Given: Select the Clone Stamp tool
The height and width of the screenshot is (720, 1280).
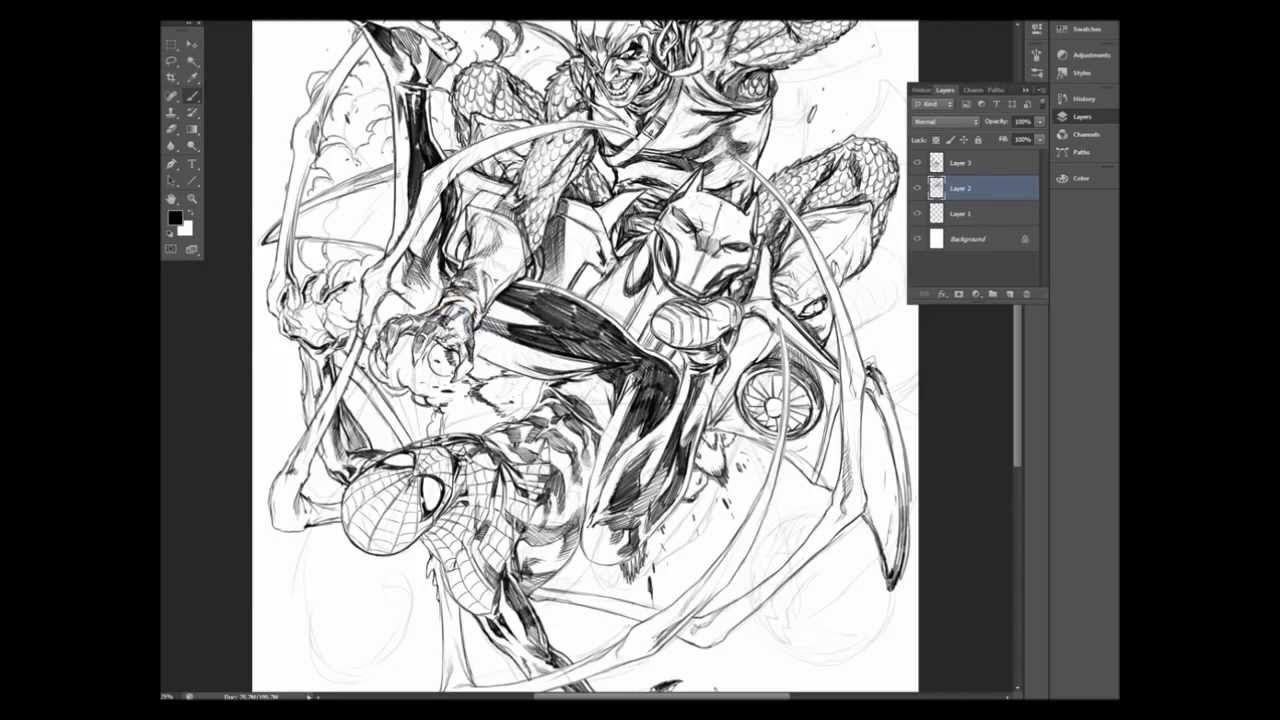Looking at the screenshot, I should tap(171, 112).
